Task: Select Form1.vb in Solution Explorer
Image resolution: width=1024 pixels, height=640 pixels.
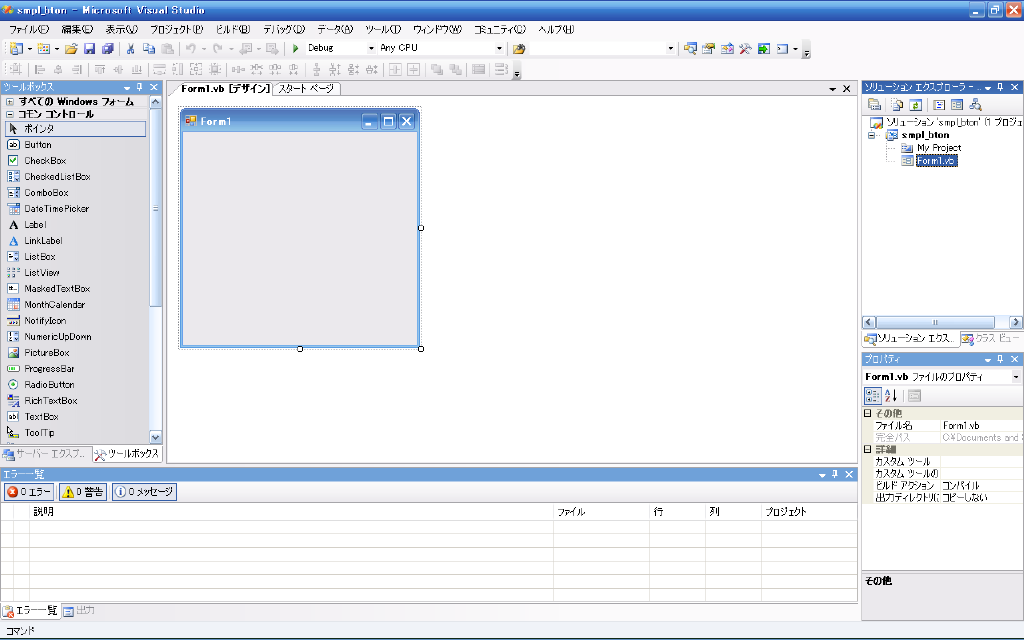Action: tap(936, 161)
